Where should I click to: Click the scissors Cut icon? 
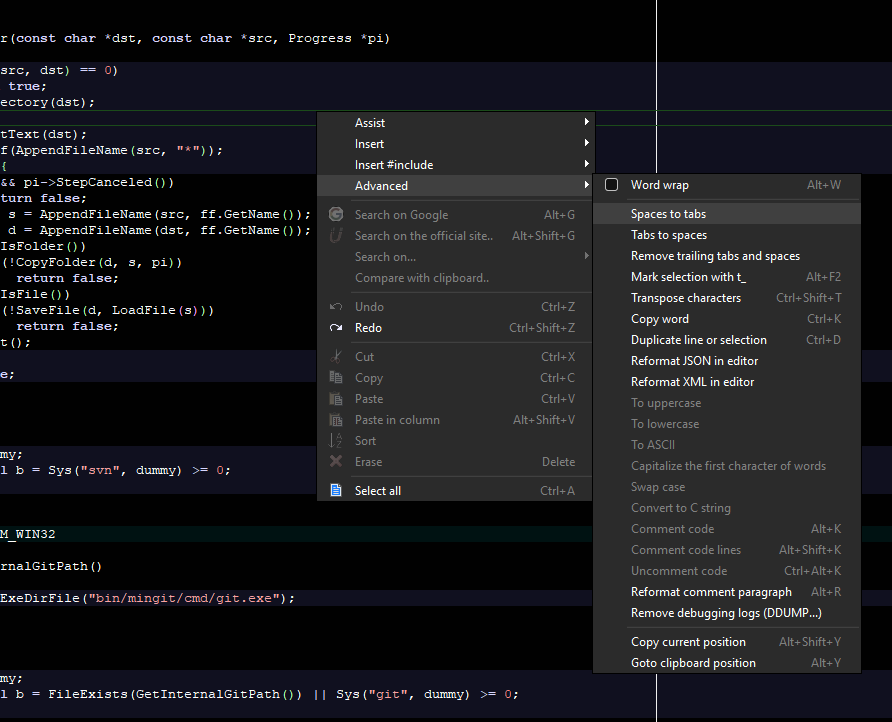tap(336, 357)
